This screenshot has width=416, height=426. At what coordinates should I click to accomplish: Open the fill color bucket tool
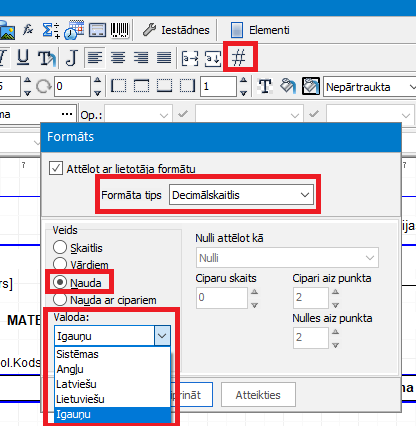[287, 86]
